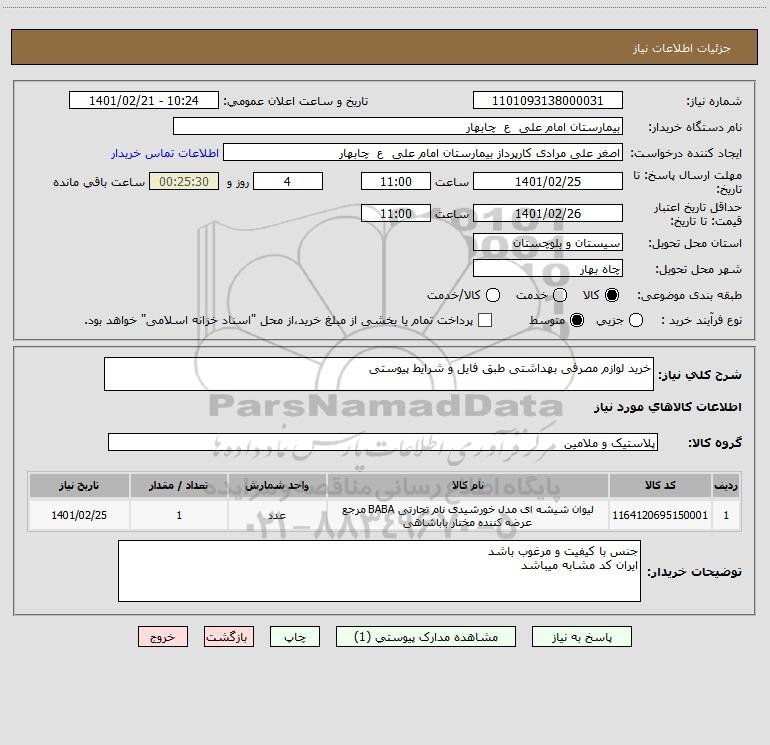Select the کالا/خدمت radio button
Screen dimensions: 770x745
493,295
